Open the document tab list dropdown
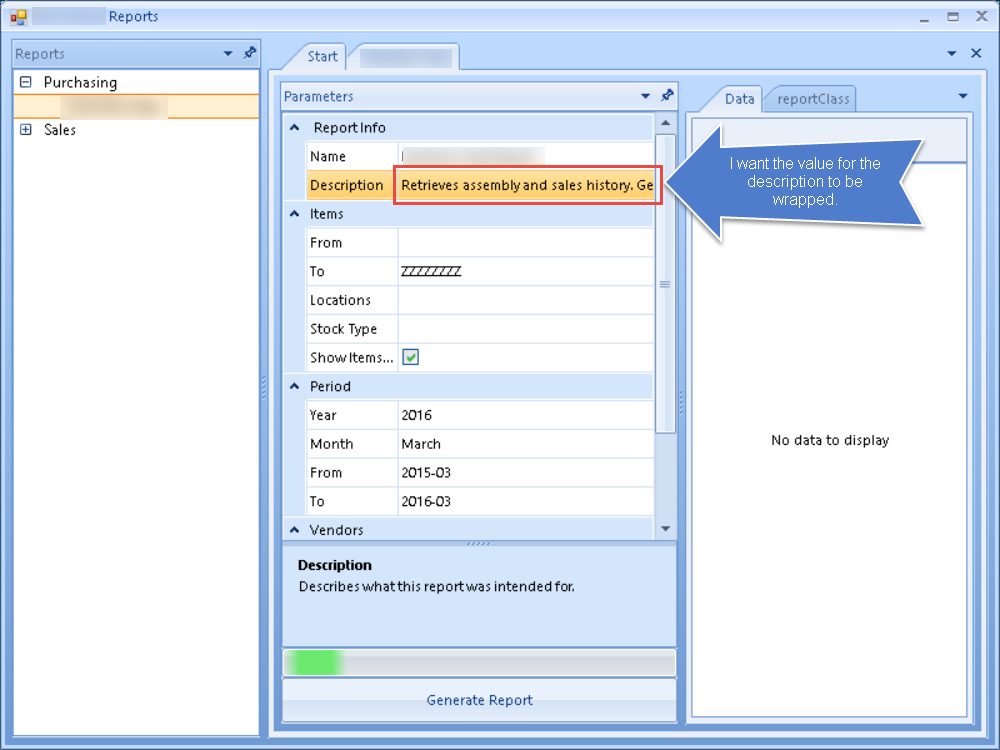The height and width of the screenshot is (750, 1000). point(952,54)
